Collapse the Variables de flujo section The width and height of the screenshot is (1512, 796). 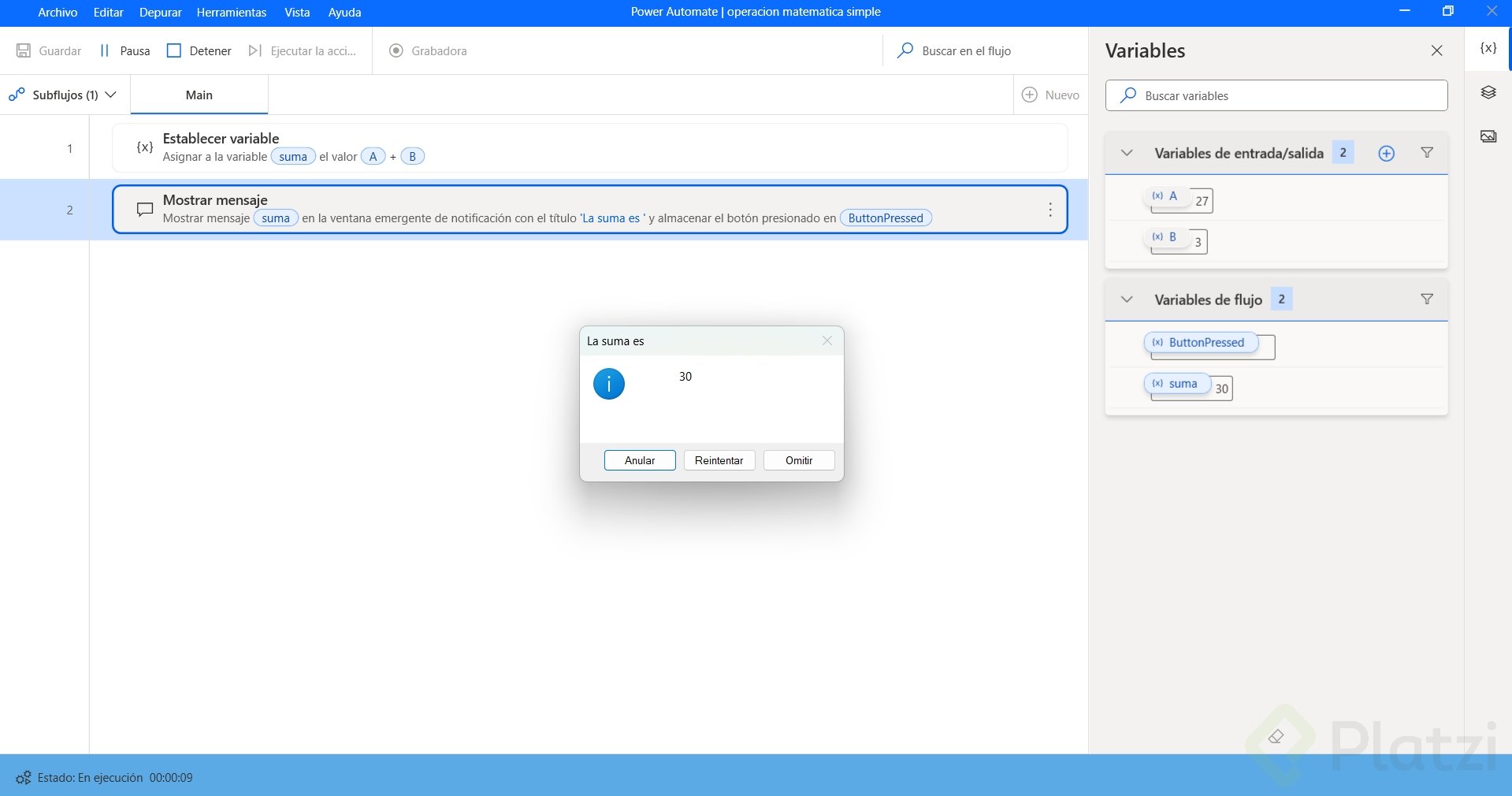pyautogui.click(x=1127, y=299)
